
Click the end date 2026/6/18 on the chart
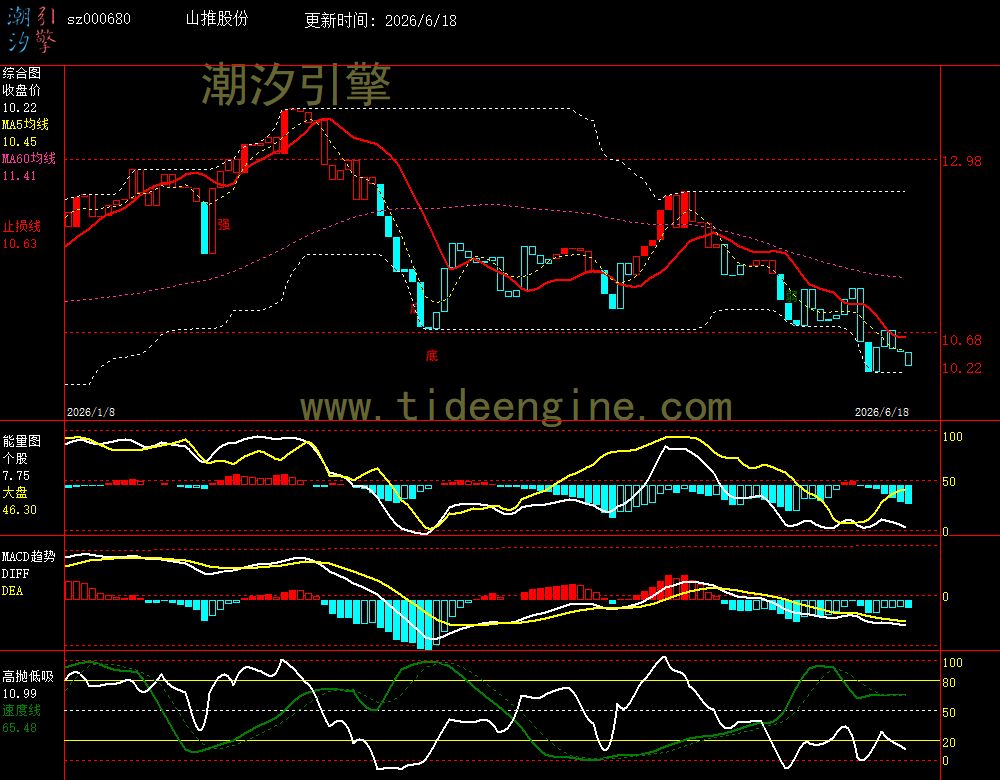881,412
